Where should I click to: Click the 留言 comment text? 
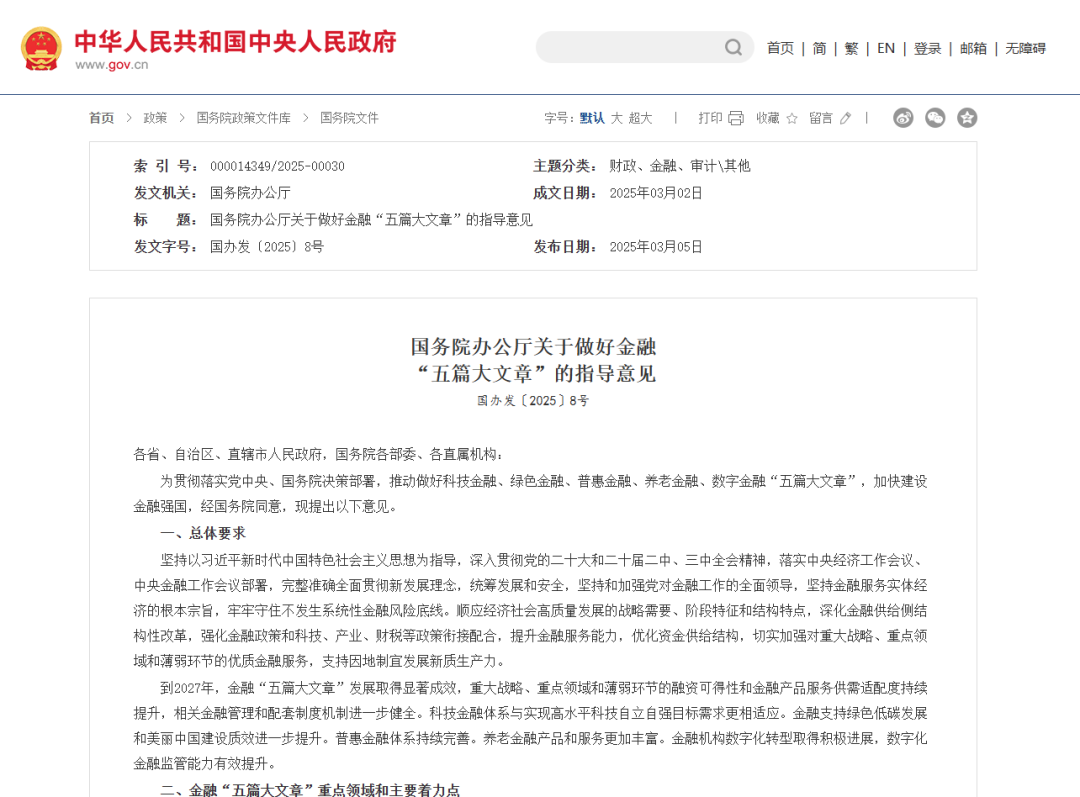click(820, 118)
